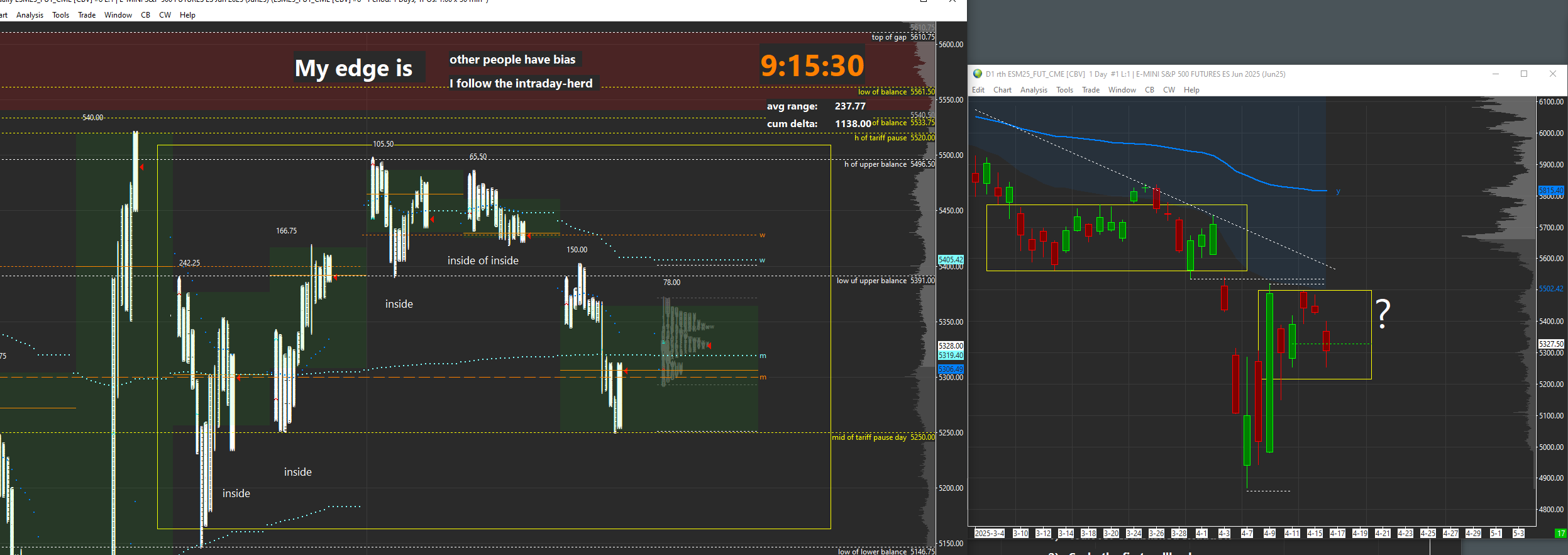The height and width of the screenshot is (555, 1568).
Task: Click the 'inside of inside' chart annotation
Action: [483, 261]
